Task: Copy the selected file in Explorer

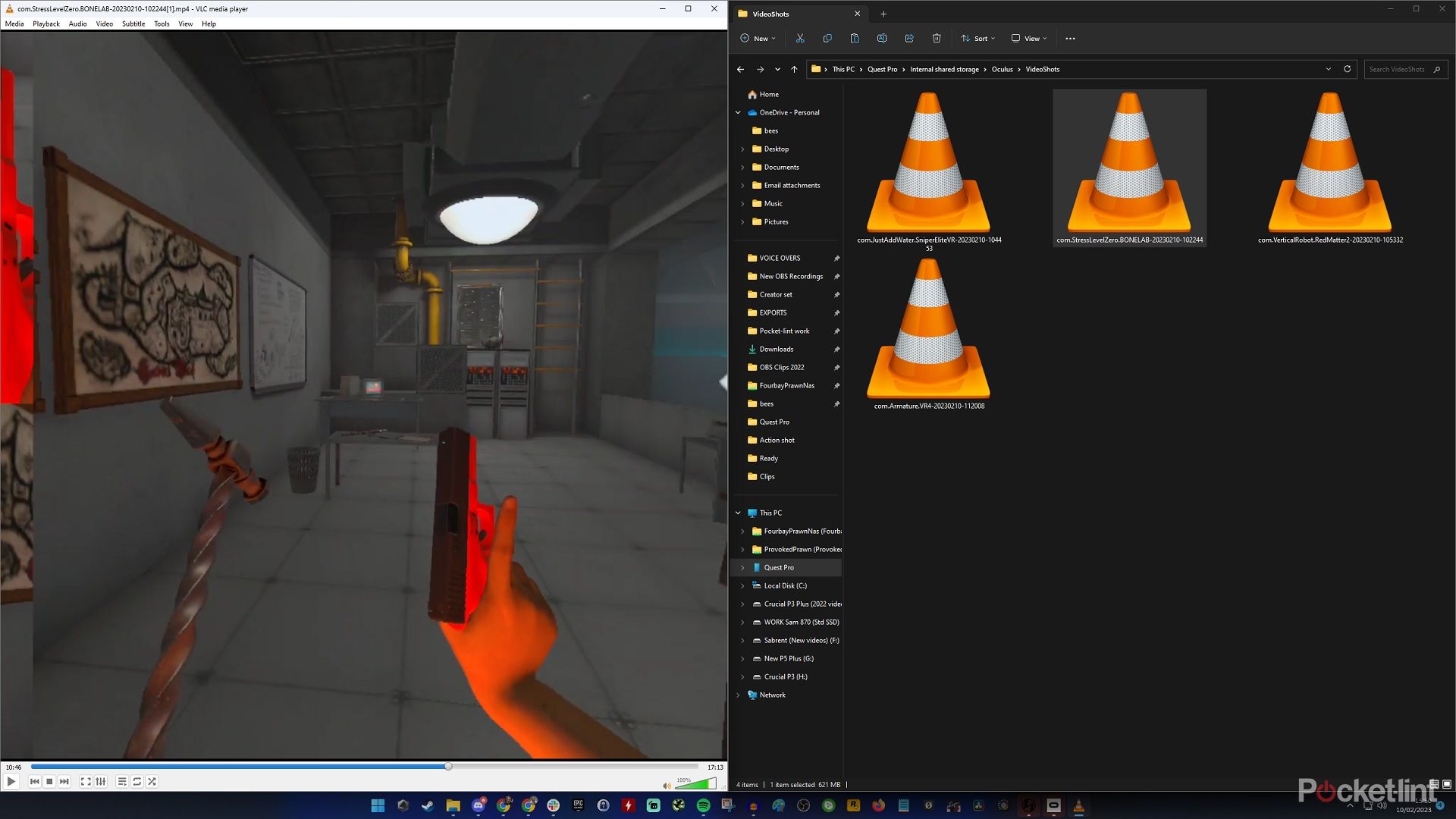Action: coord(827,38)
